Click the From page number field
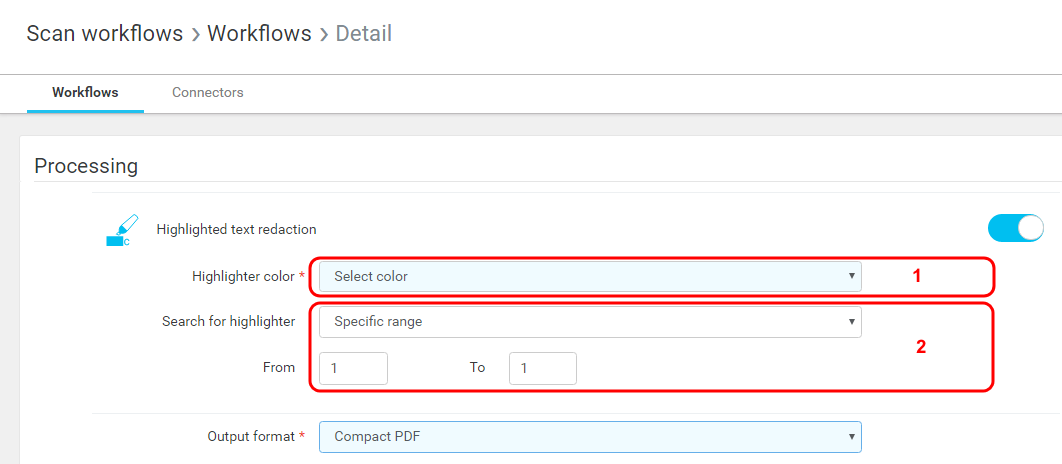Viewport: 1062px width, 464px height. coord(353,368)
